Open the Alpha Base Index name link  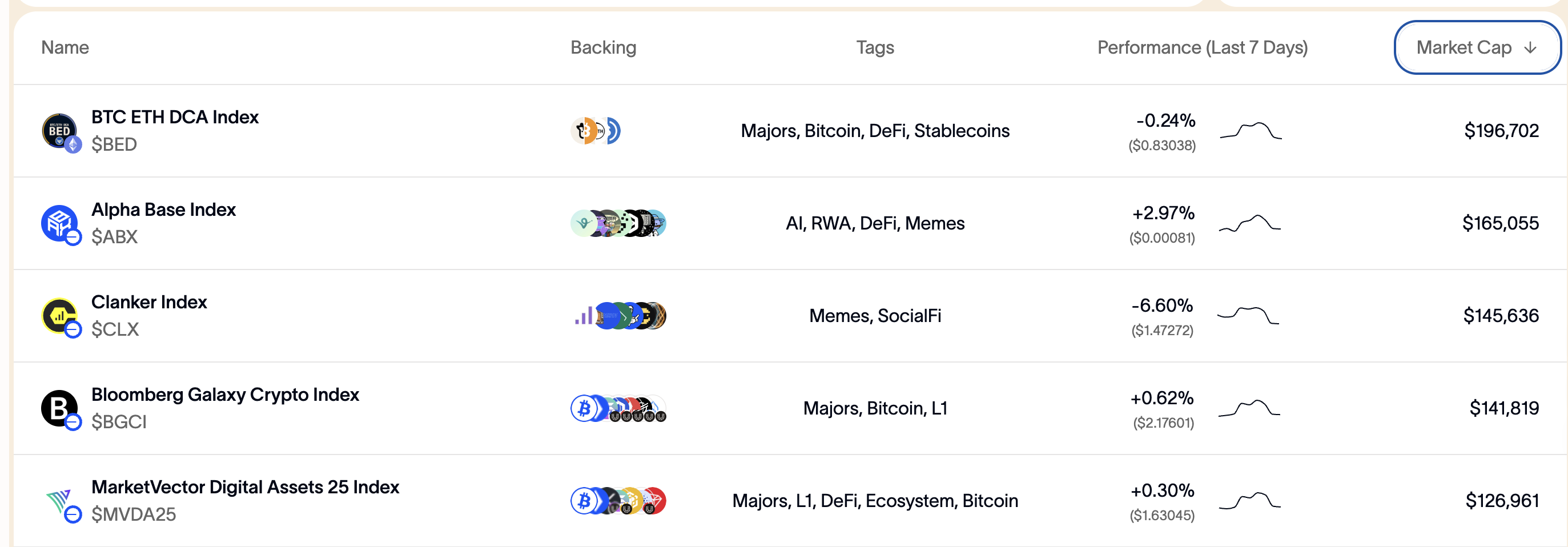click(x=163, y=210)
